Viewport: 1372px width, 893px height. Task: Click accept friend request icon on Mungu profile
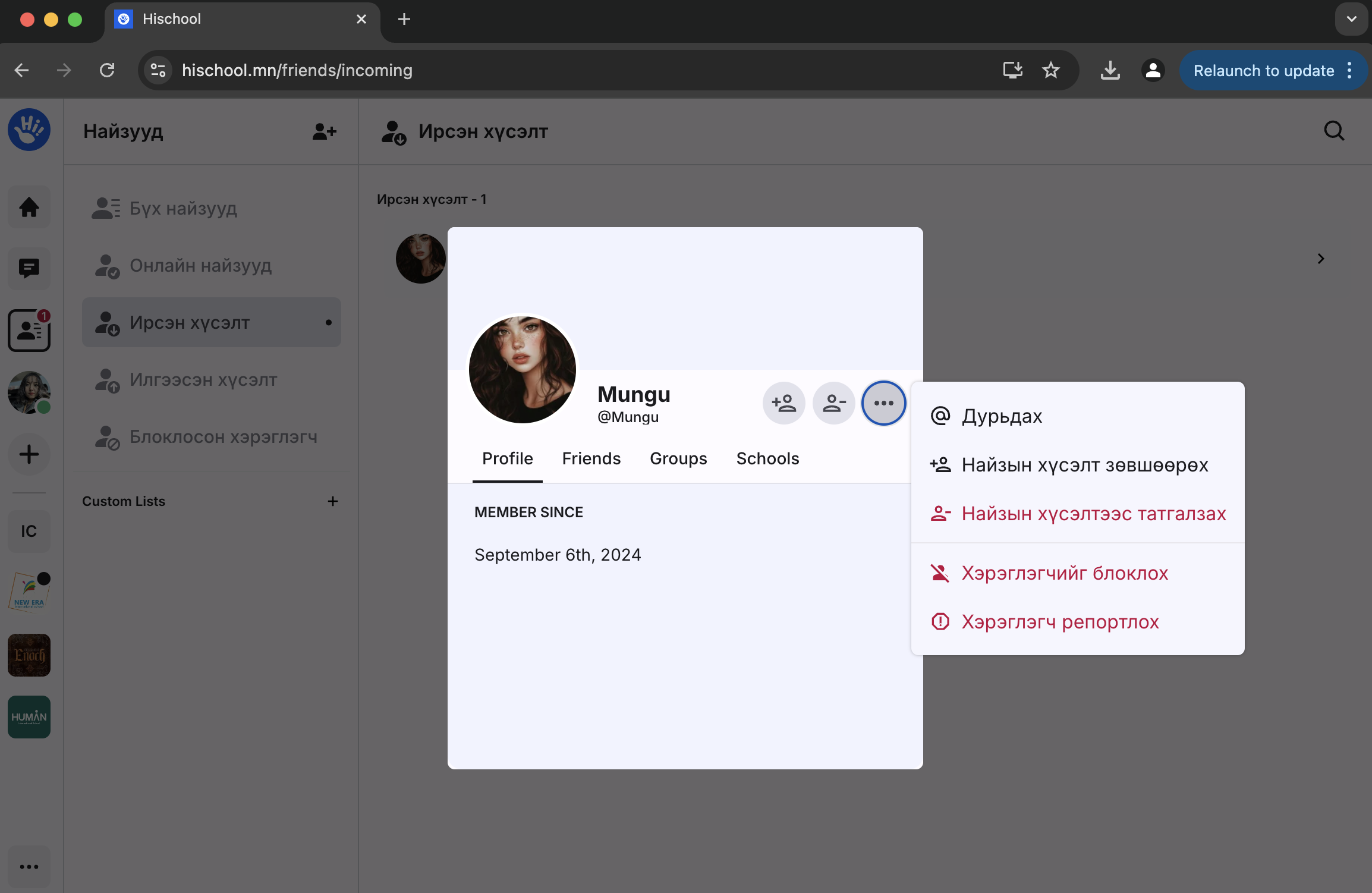point(783,403)
